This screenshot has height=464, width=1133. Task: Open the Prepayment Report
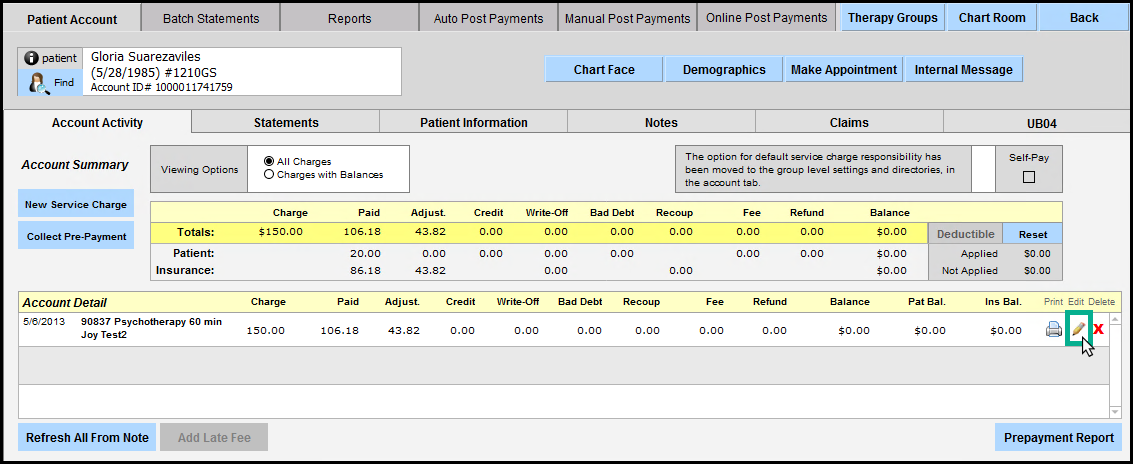1058,438
